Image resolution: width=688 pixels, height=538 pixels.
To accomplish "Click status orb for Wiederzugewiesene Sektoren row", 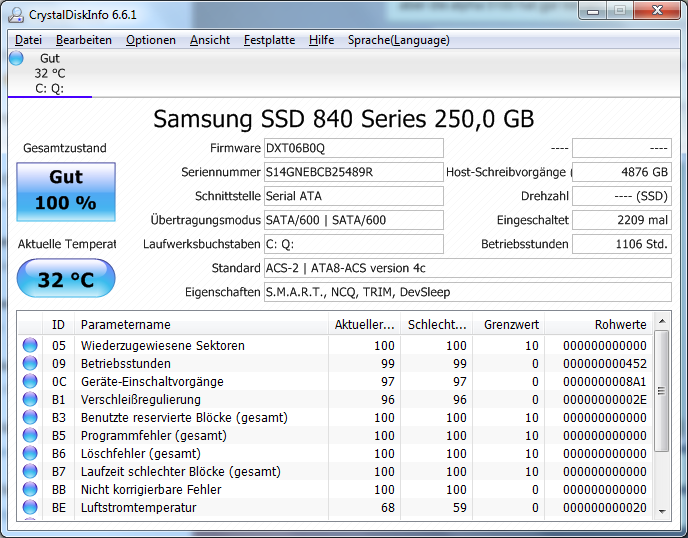I will [x=30, y=345].
